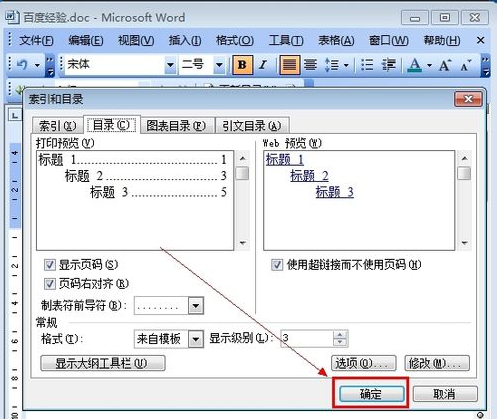Toggle the Italic formatting icon
504x419 pixels.
(263, 64)
